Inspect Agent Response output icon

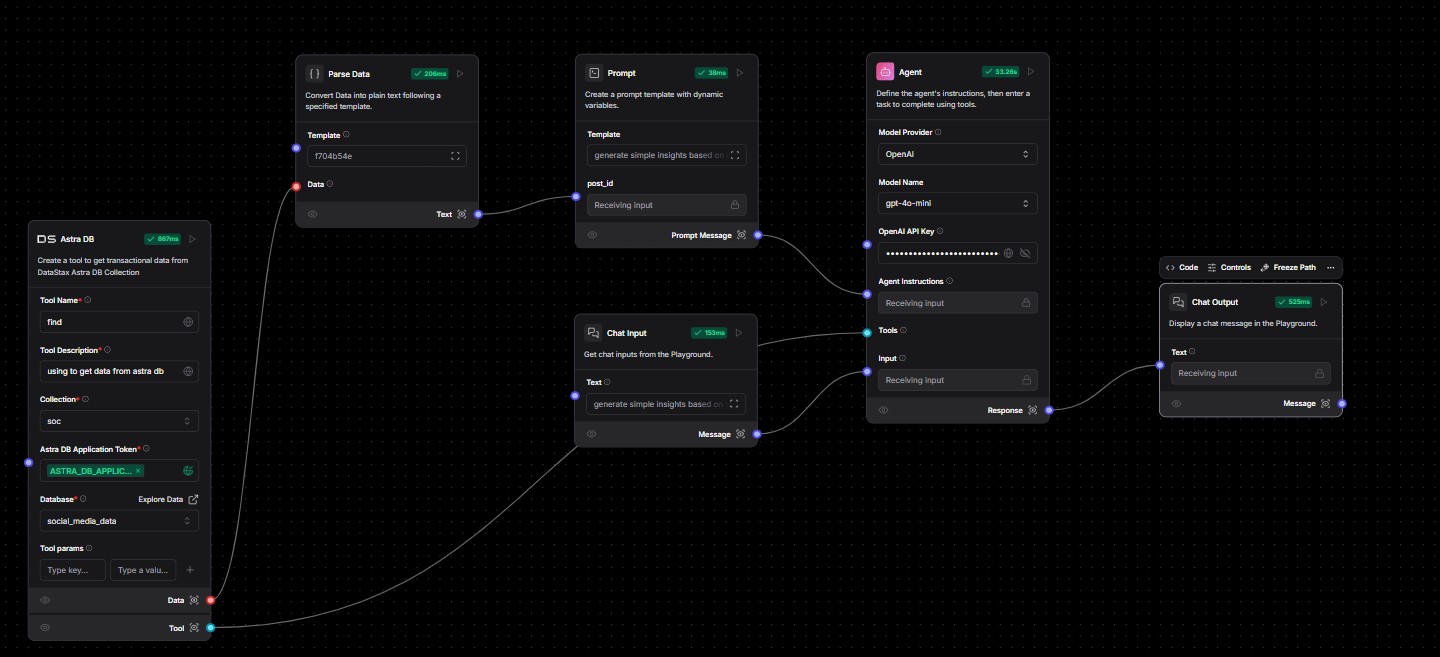1032,410
